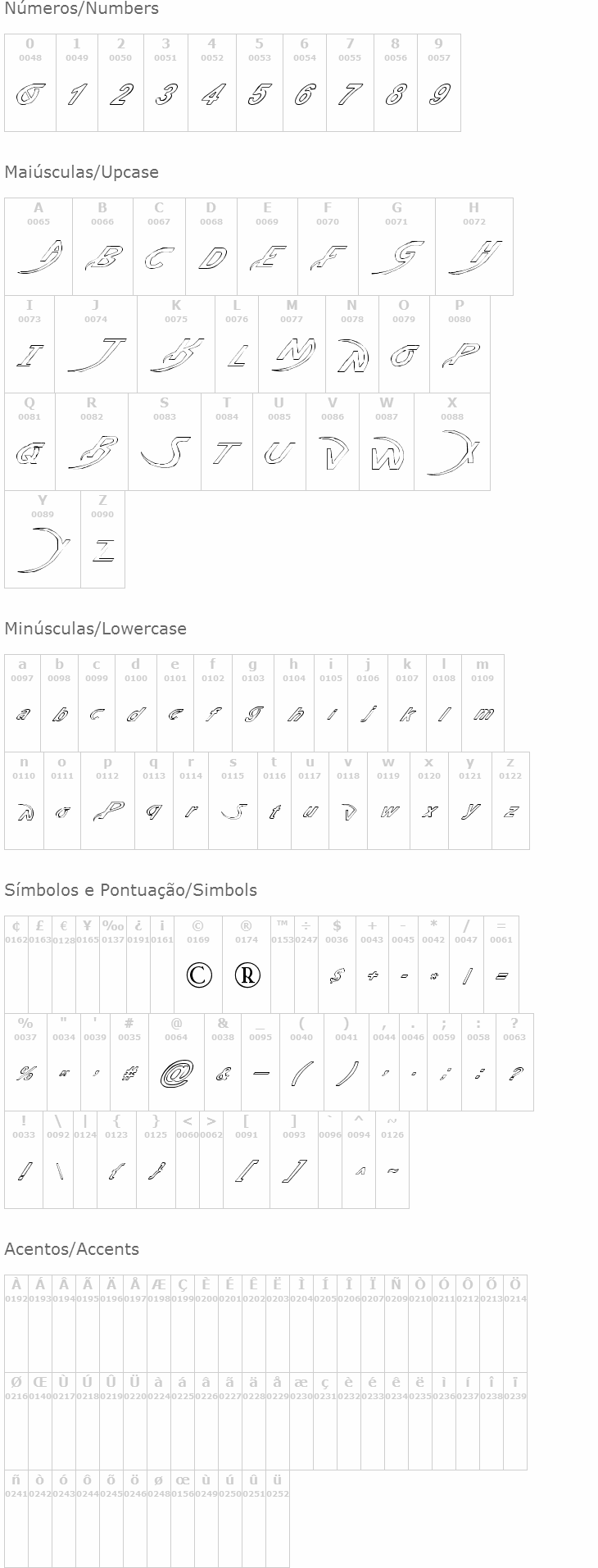Click the hash symbol glyph
Image resolution: width=598 pixels, height=1568 pixels.
(x=129, y=1073)
